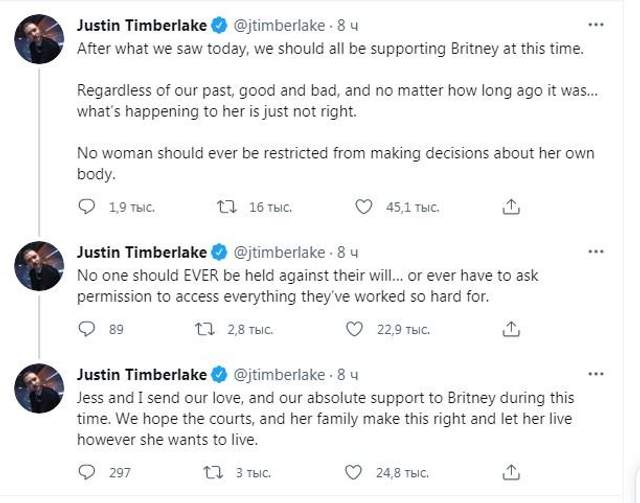This screenshot has width=640, height=503.
Task: Open the '8 ч' timestamp on third tweet
Action: [x=348, y=375]
